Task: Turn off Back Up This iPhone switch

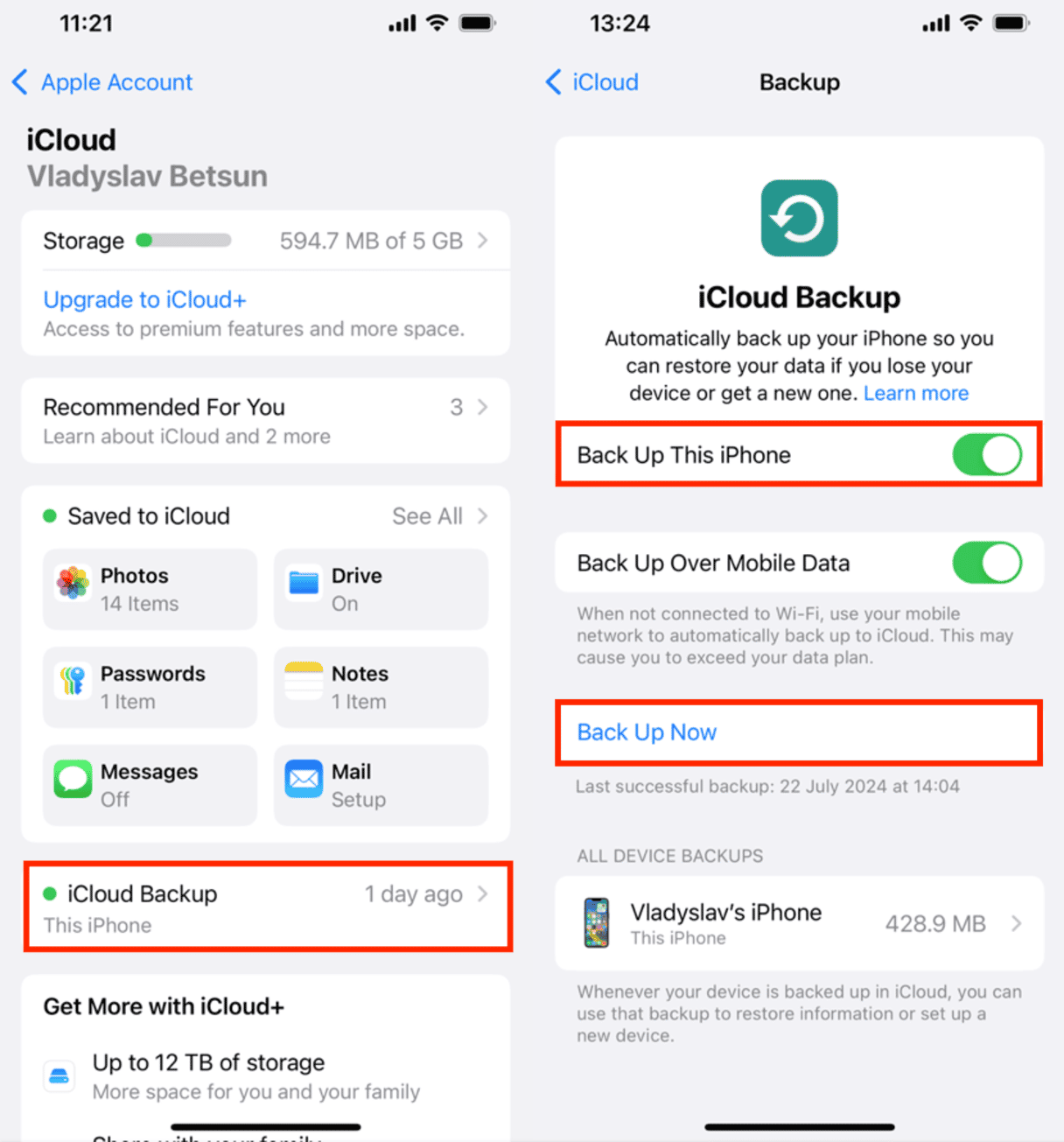Action: (x=987, y=455)
